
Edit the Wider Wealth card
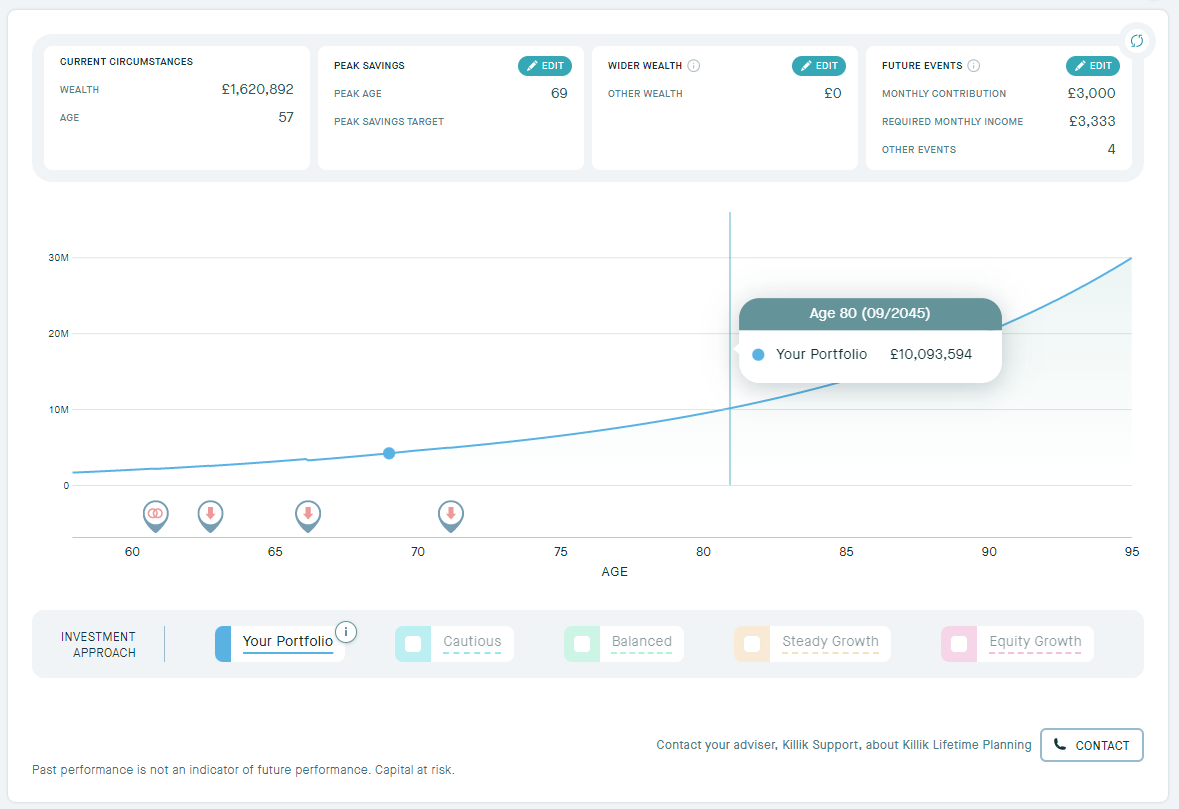point(819,66)
